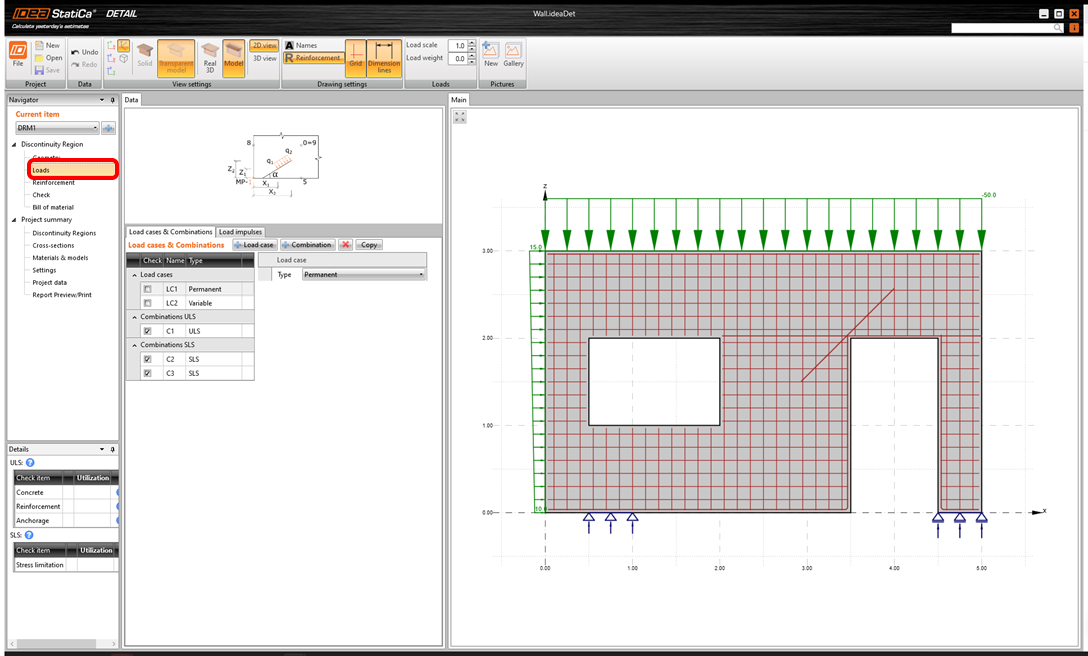1088x656 pixels.
Task: Switch to Solid view mode
Action: 145,55
